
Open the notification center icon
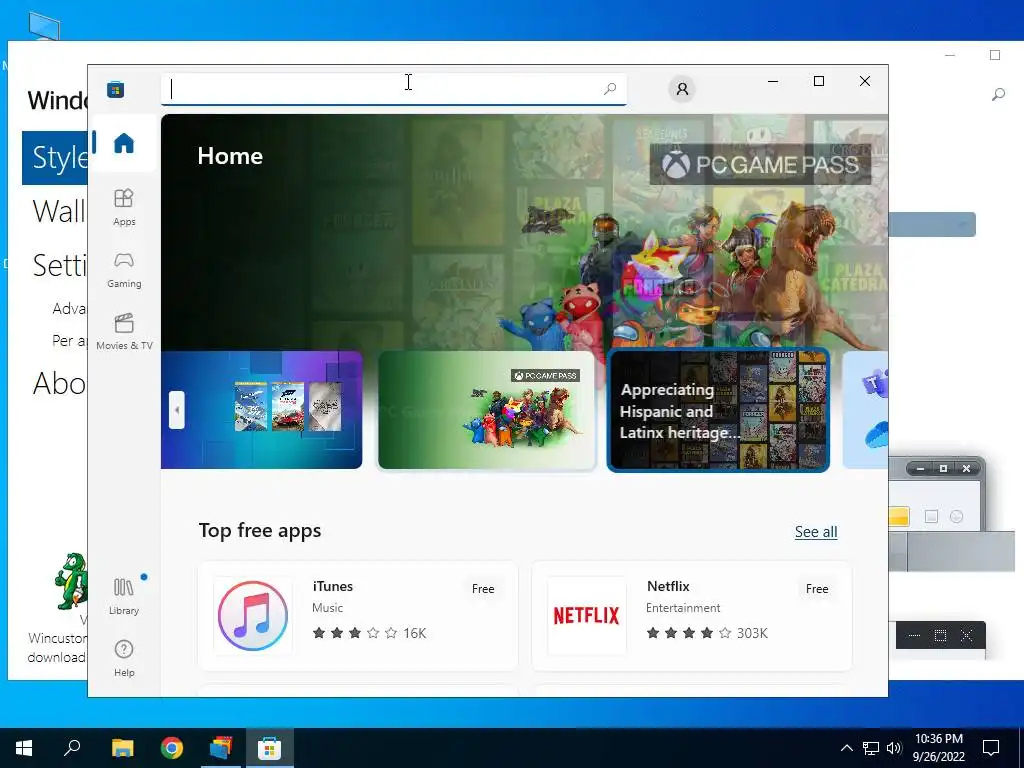(x=991, y=748)
